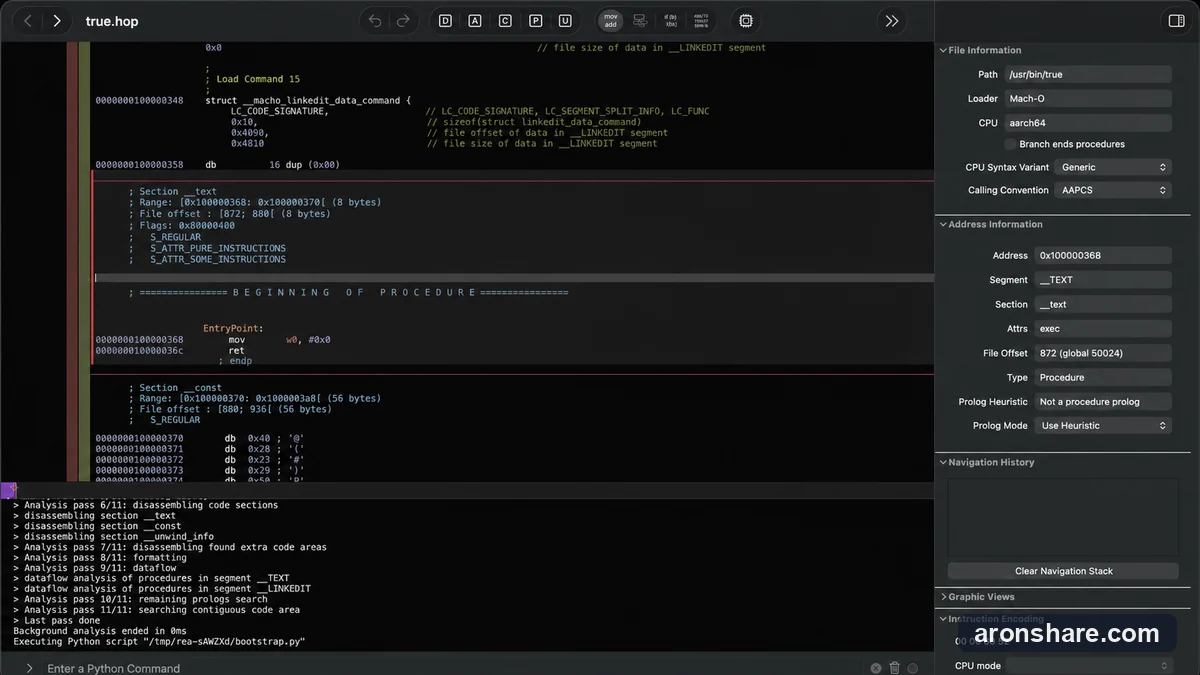Go back with the left navigation arrow
This screenshot has height=675, width=1200.
[x=27, y=21]
